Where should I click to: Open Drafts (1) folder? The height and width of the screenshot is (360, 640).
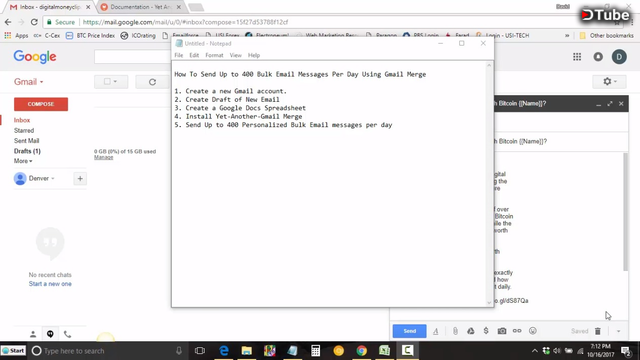(27, 151)
